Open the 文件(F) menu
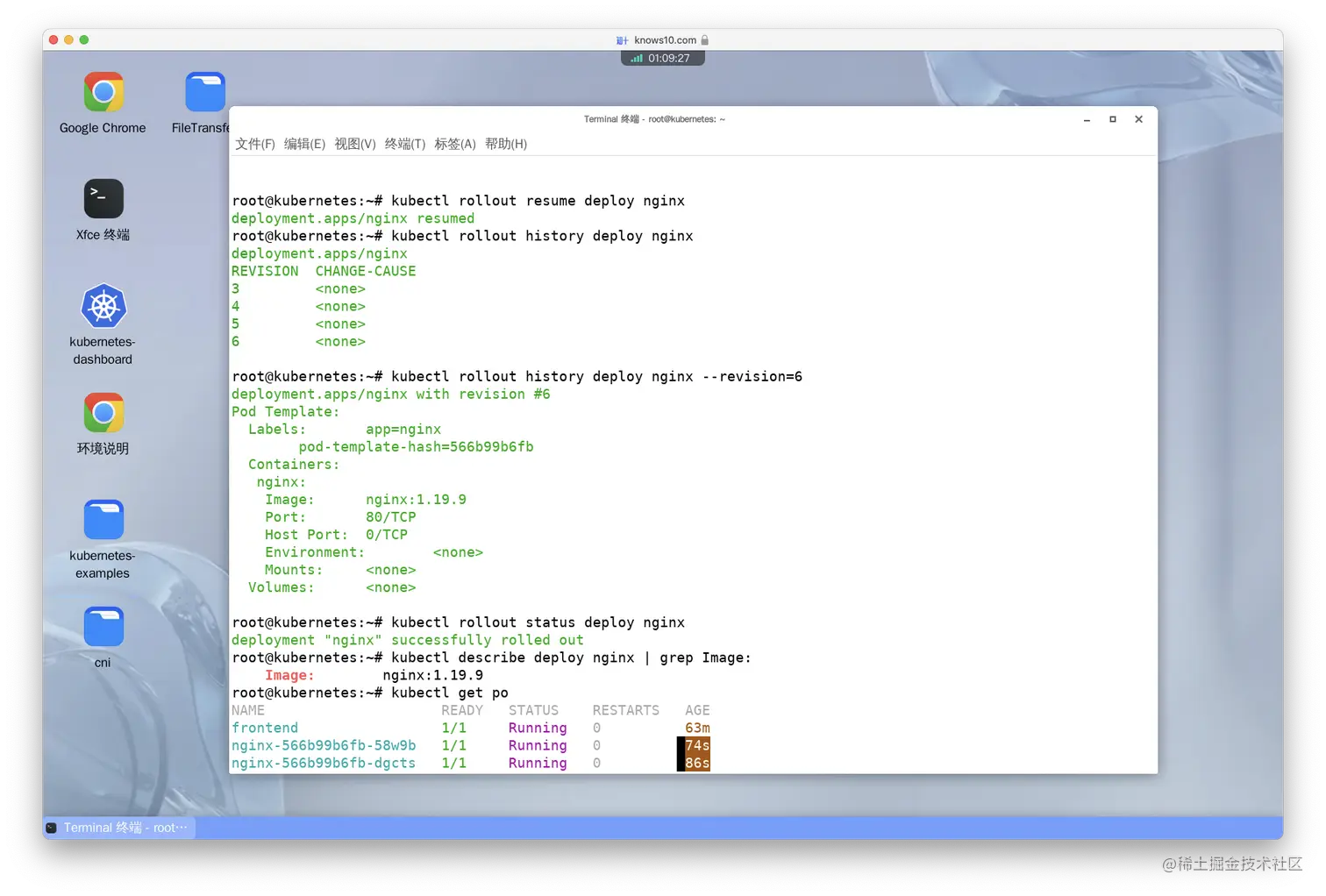The image size is (1326, 896). pyautogui.click(x=254, y=144)
